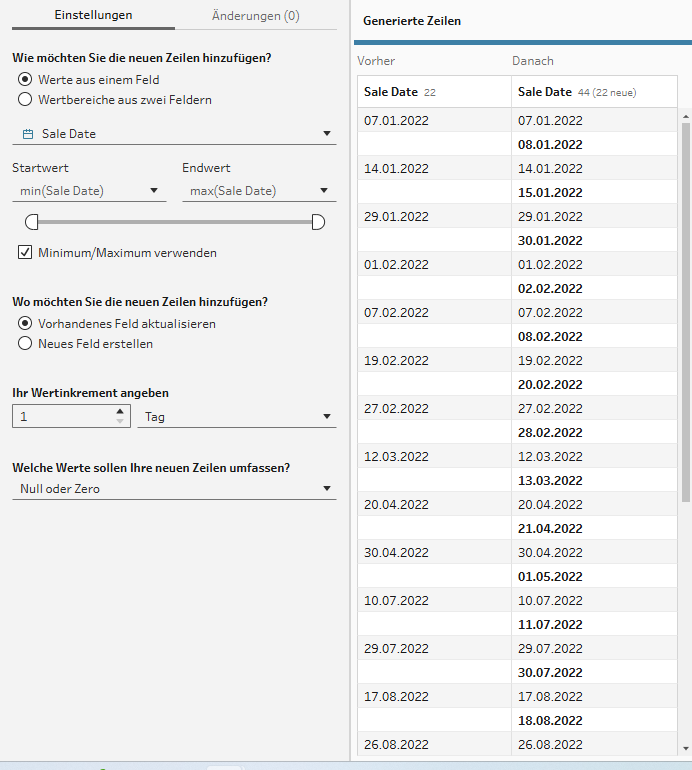The width and height of the screenshot is (692, 770).
Task: Uncheck 'Minimum/Maximum verwenden' checkbox
Action: pos(25,253)
